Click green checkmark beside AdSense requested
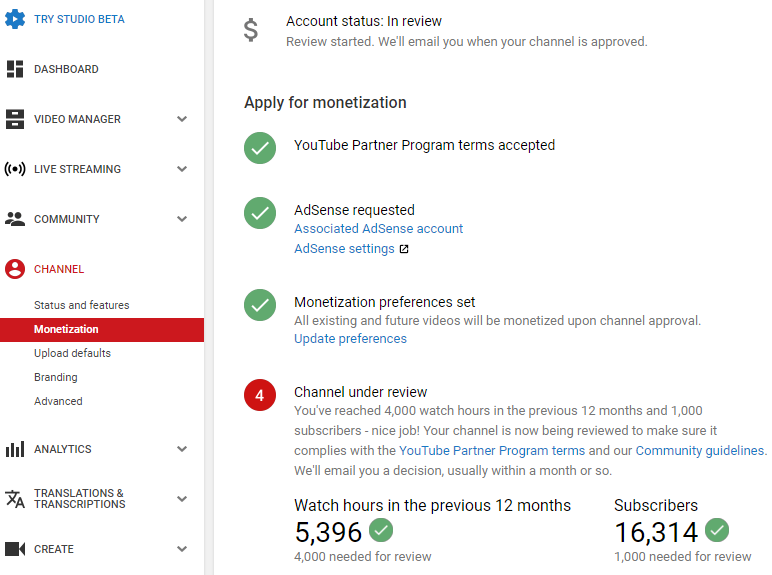Image resolution: width=772 pixels, height=575 pixels. pyautogui.click(x=260, y=213)
